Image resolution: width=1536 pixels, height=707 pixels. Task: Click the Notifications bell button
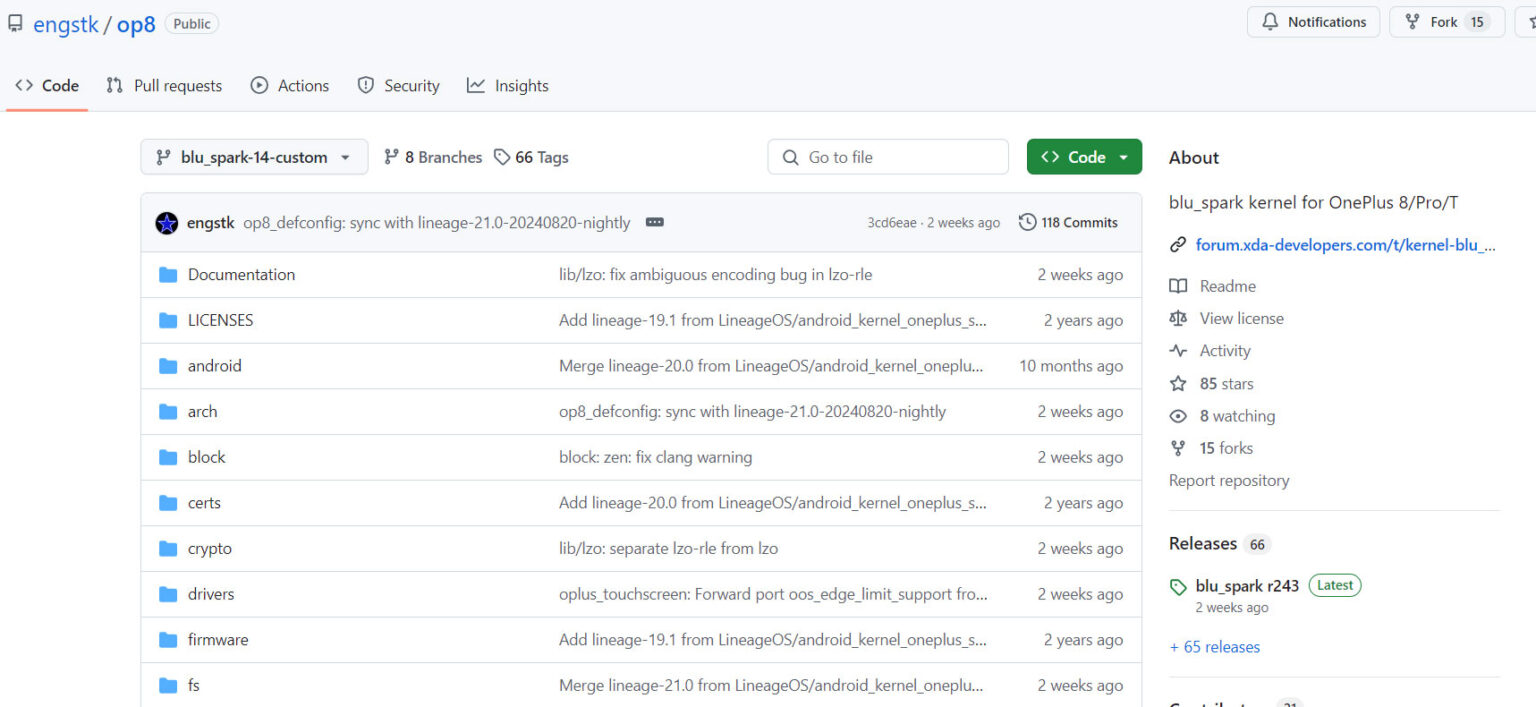pos(1313,22)
